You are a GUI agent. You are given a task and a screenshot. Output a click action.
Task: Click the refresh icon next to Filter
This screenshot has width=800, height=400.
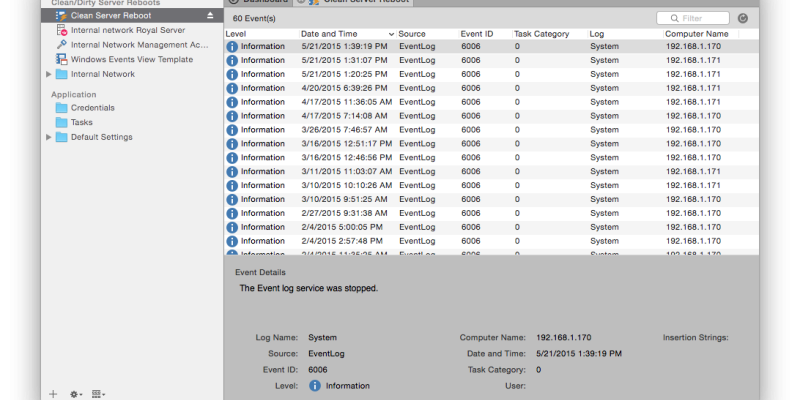(x=742, y=18)
